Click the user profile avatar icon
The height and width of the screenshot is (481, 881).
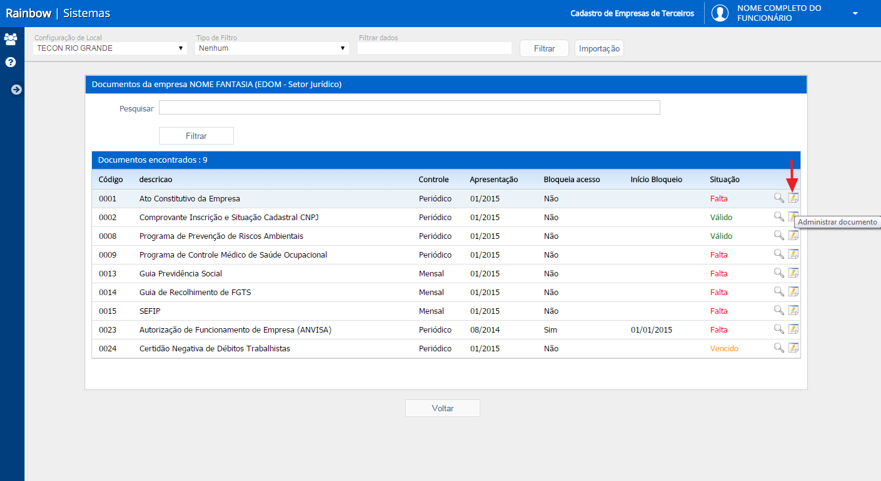click(720, 13)
